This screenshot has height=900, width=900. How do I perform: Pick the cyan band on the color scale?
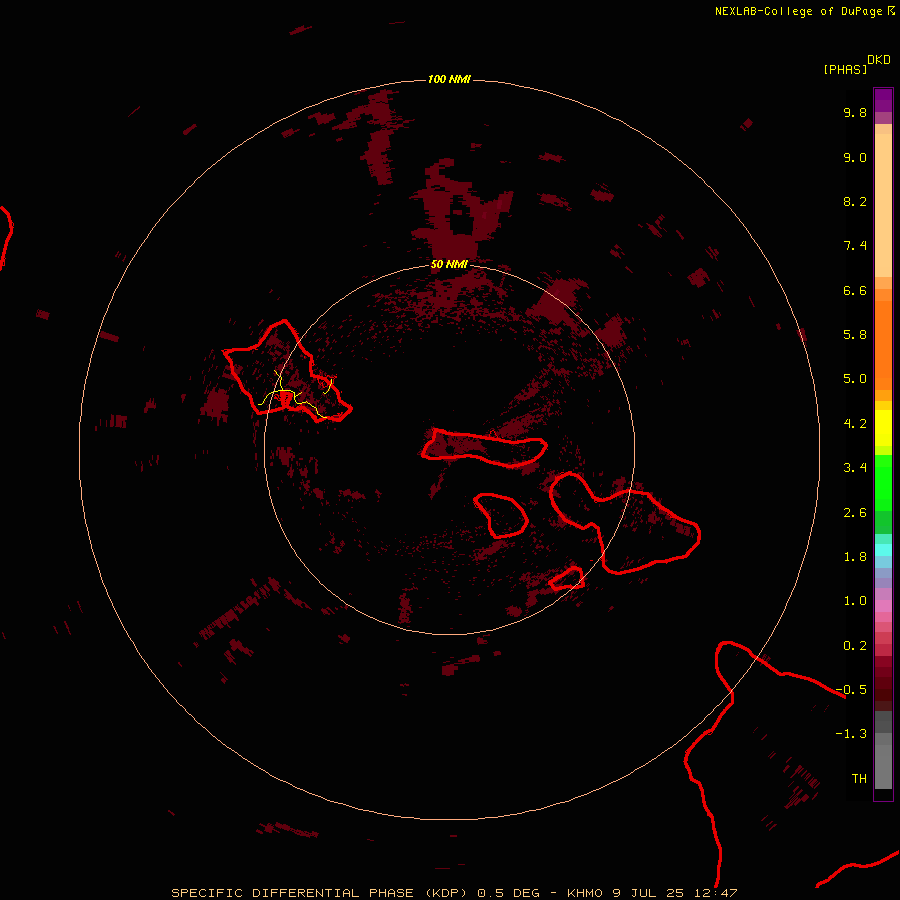[883, 550]
